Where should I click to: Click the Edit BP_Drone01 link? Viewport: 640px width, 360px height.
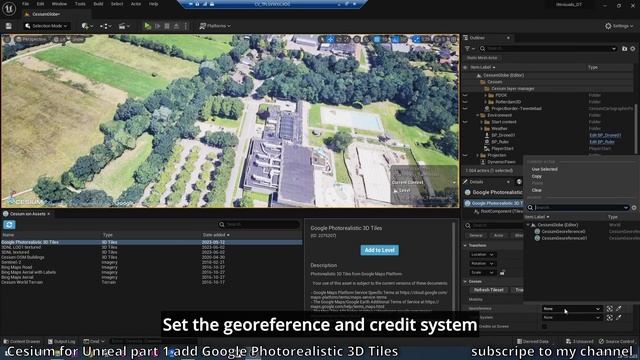coord(605,135)
